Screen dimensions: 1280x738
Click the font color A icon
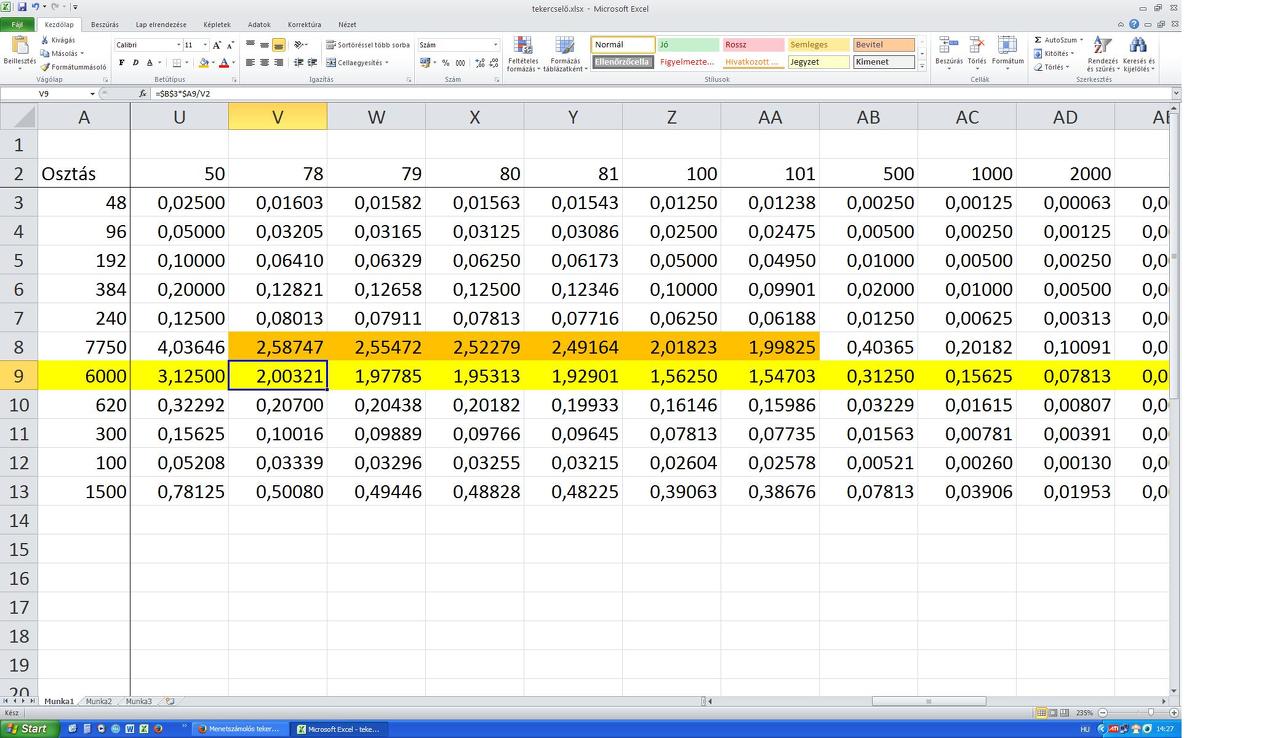[x=224, y=62]
